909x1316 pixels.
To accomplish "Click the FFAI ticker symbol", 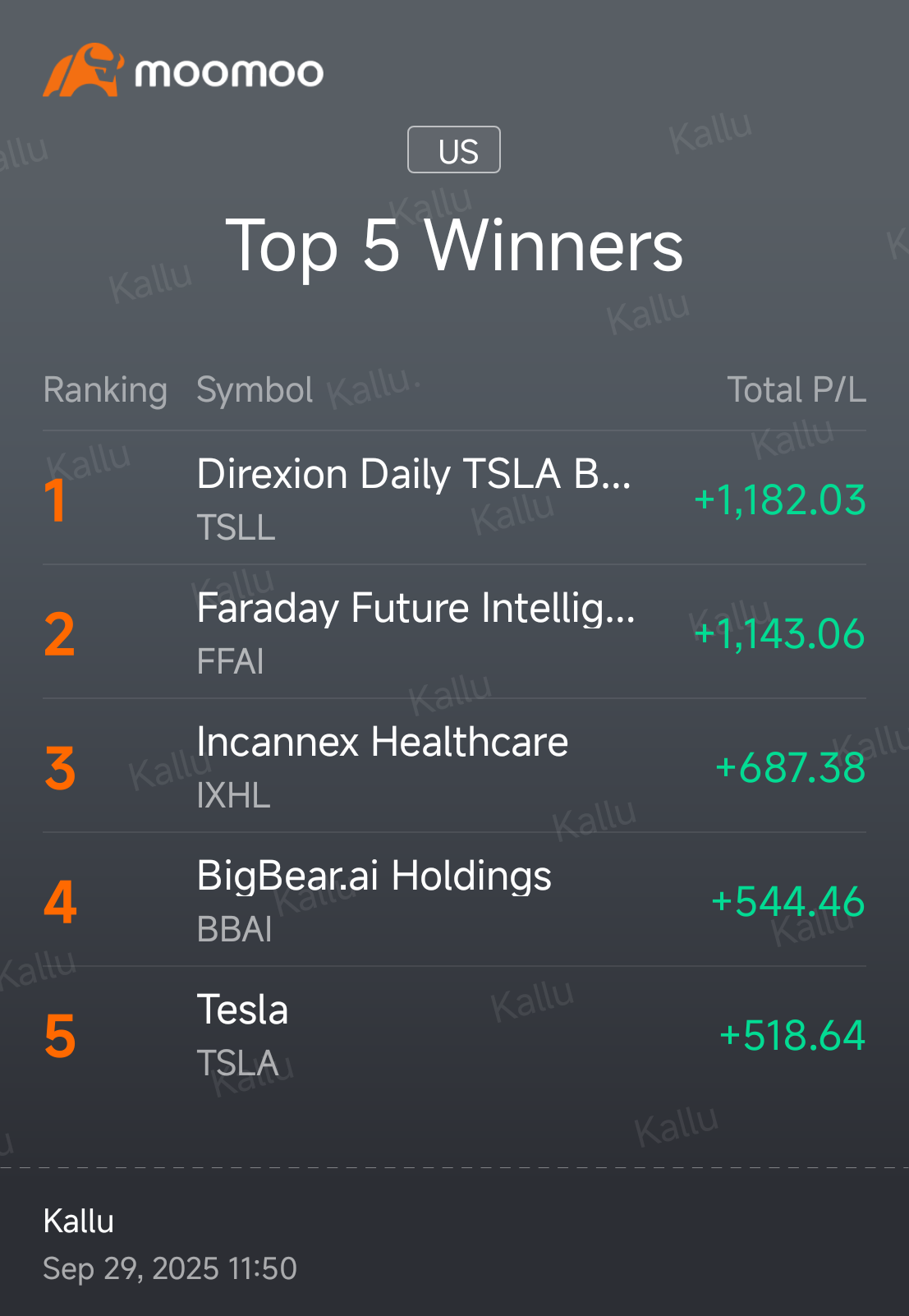I will pos(231,661).
